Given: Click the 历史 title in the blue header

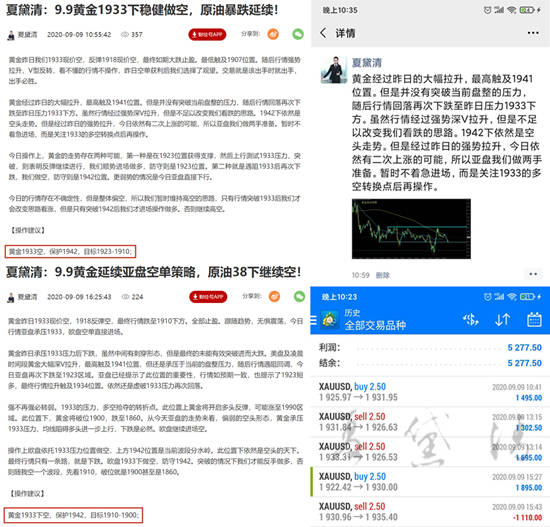Looking at the screenshot, I should (x=352, y=313).
